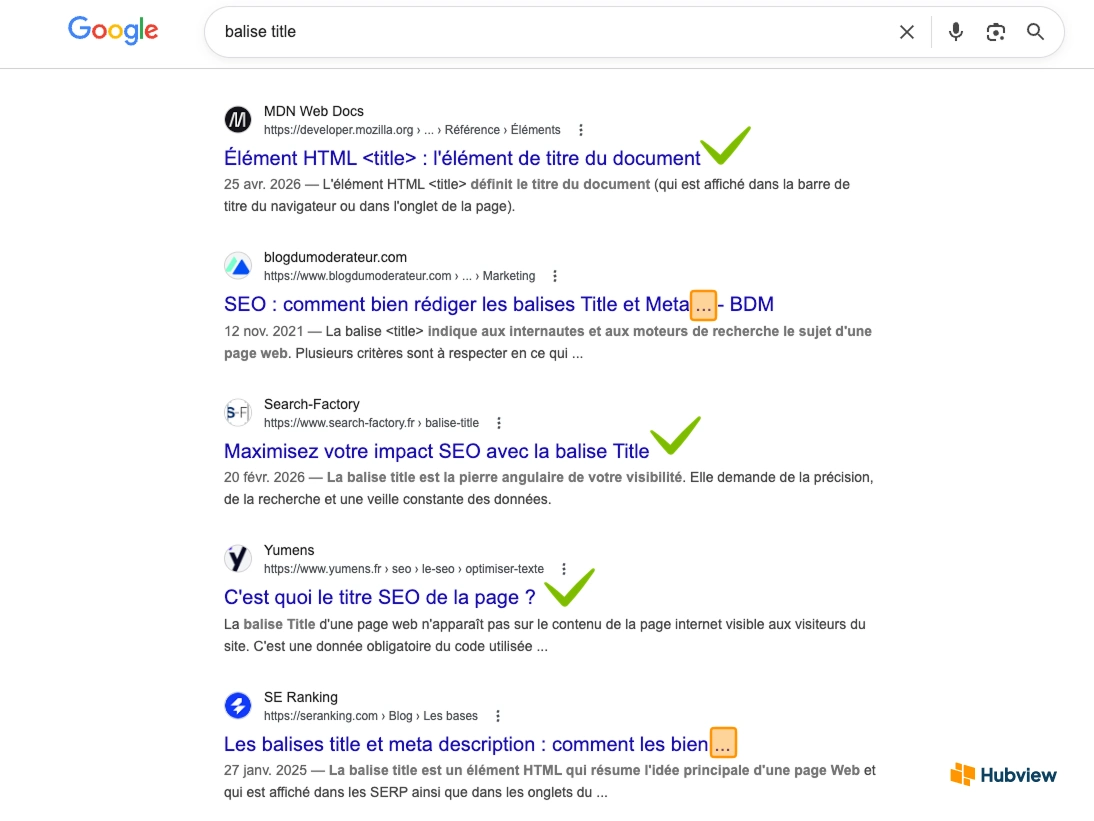Start voice search with the microphone icon
Viewport: 1094px width, 821px height.
tap(956, 32)
